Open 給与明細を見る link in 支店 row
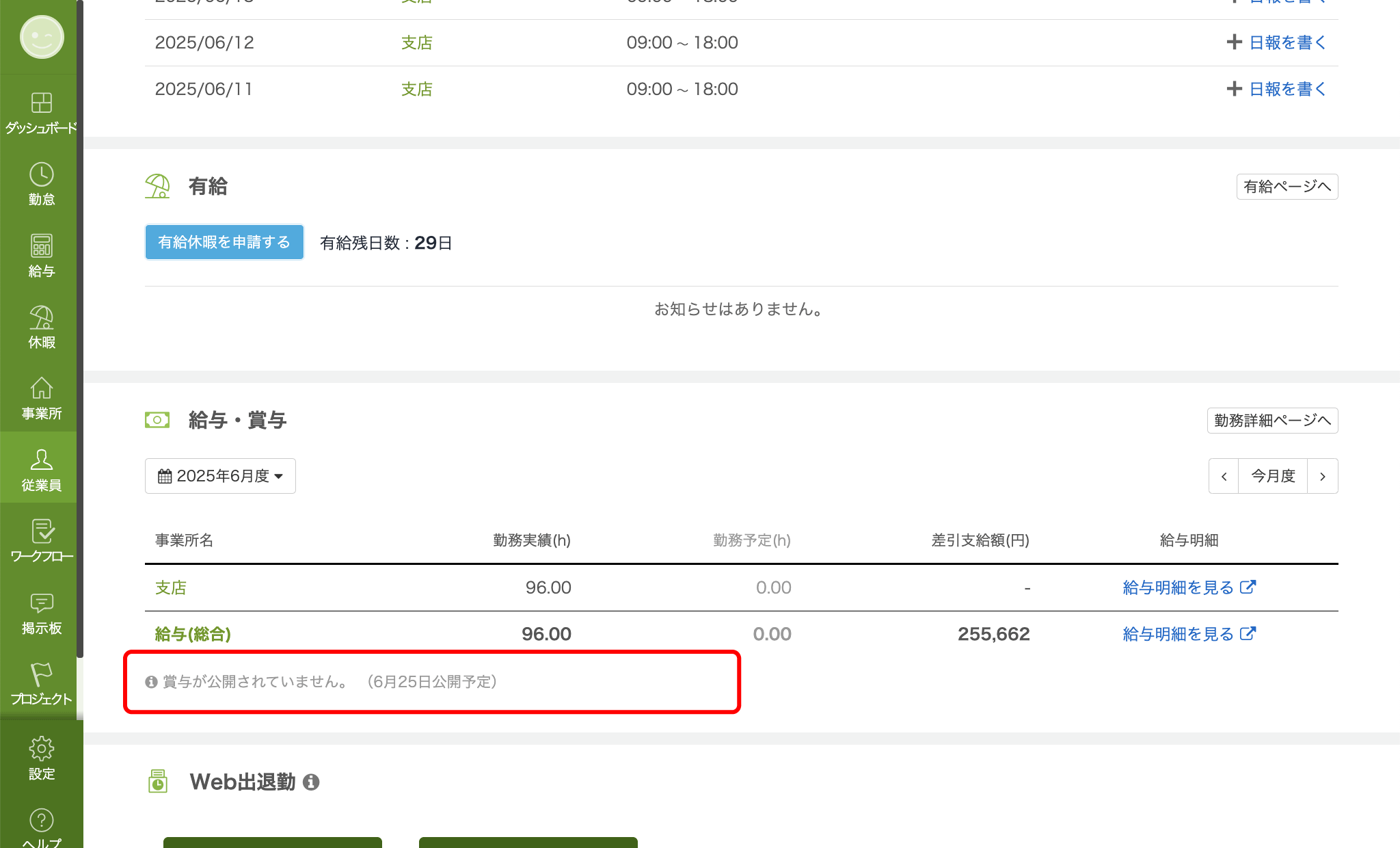The width and height of the screenshot is (1400, 848). click(1189, 587)
